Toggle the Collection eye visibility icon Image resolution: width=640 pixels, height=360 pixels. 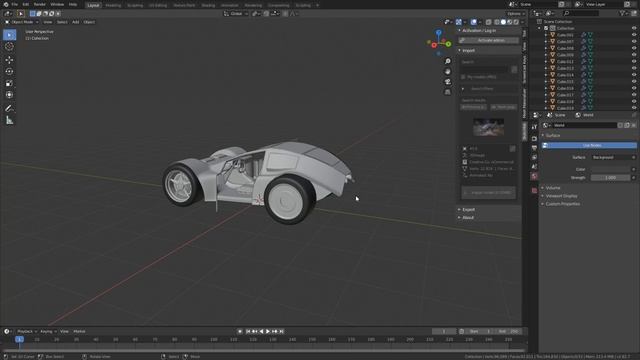tap(634, 28)
